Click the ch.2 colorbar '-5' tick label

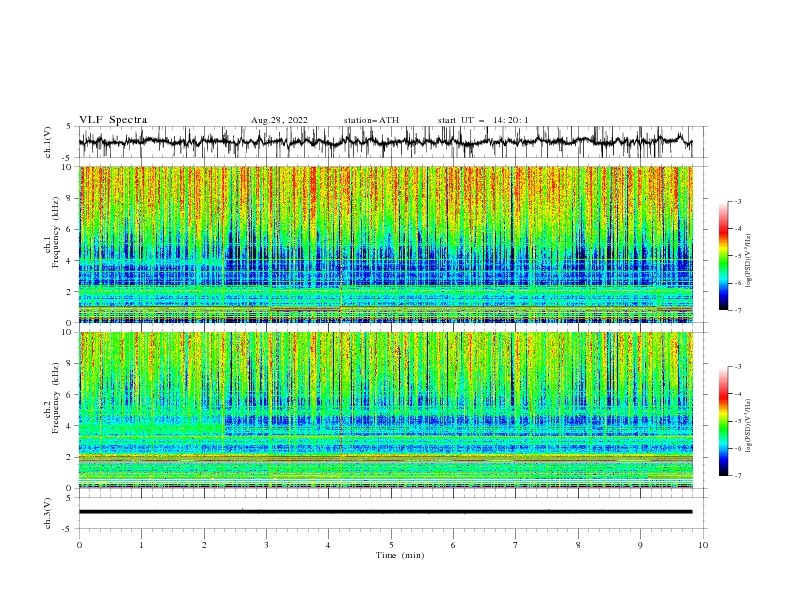[x=737, y=421]
